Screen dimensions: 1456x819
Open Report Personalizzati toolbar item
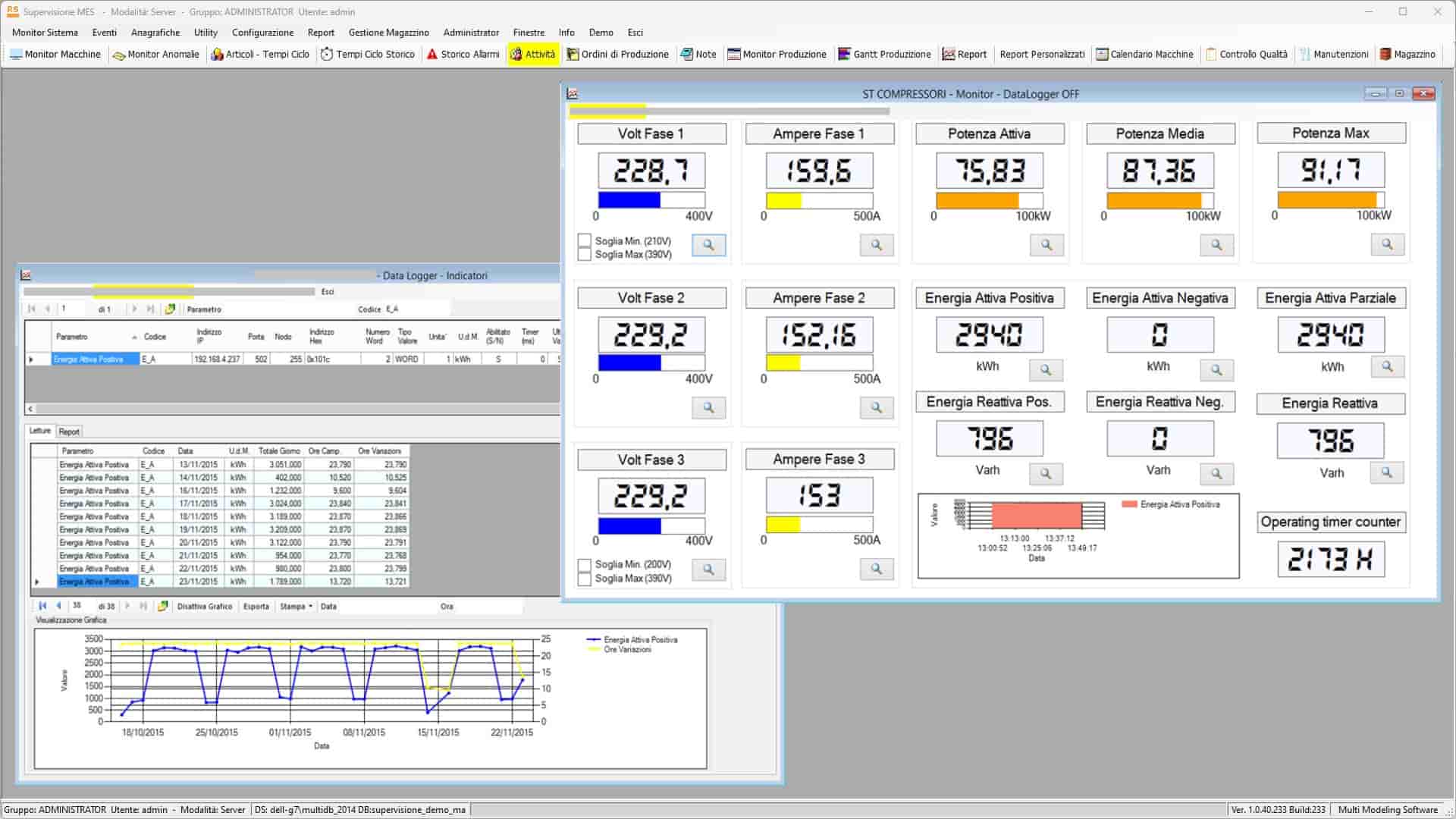1042,55
